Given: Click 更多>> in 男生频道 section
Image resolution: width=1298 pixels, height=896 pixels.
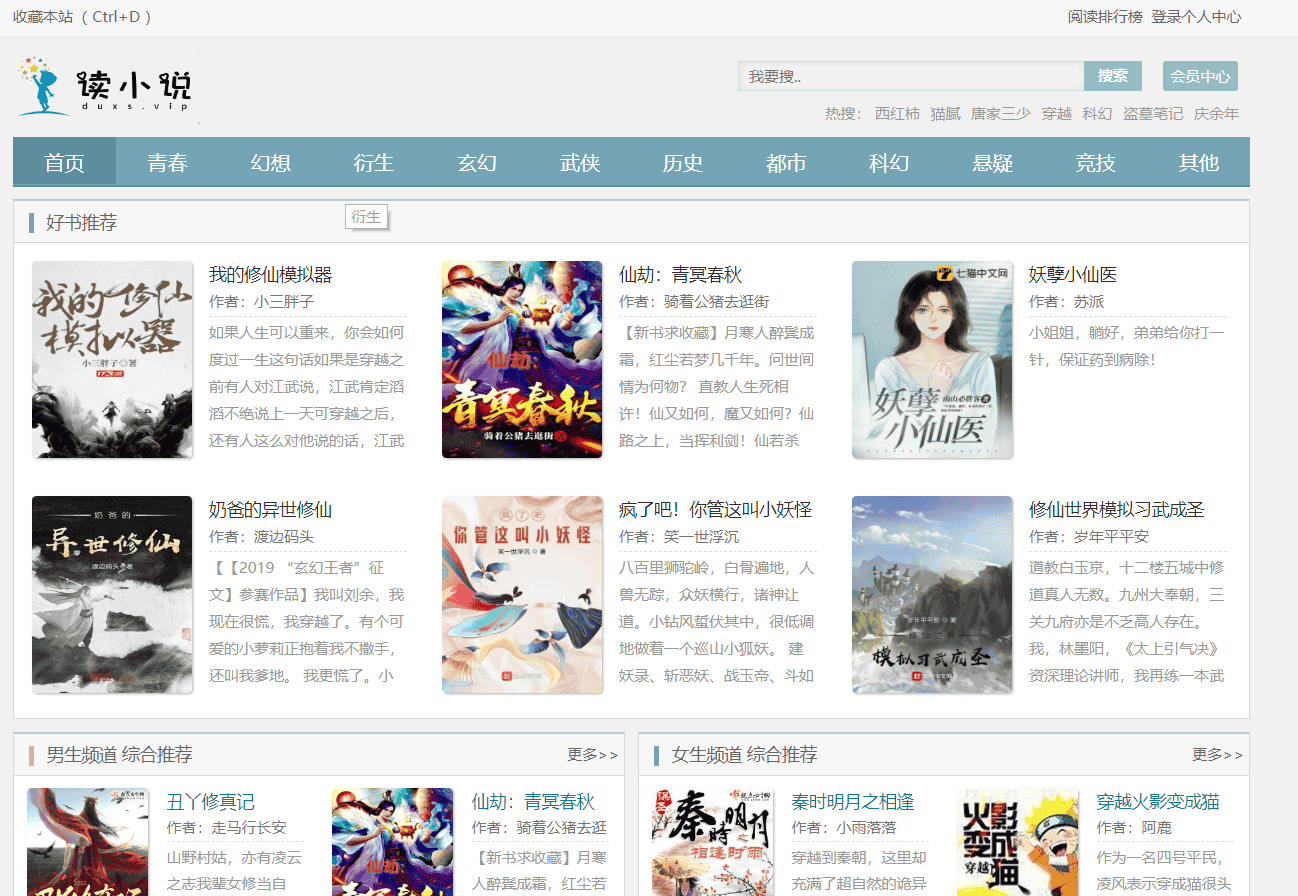Looking at the screenshot, I should (x=592, y=755).
